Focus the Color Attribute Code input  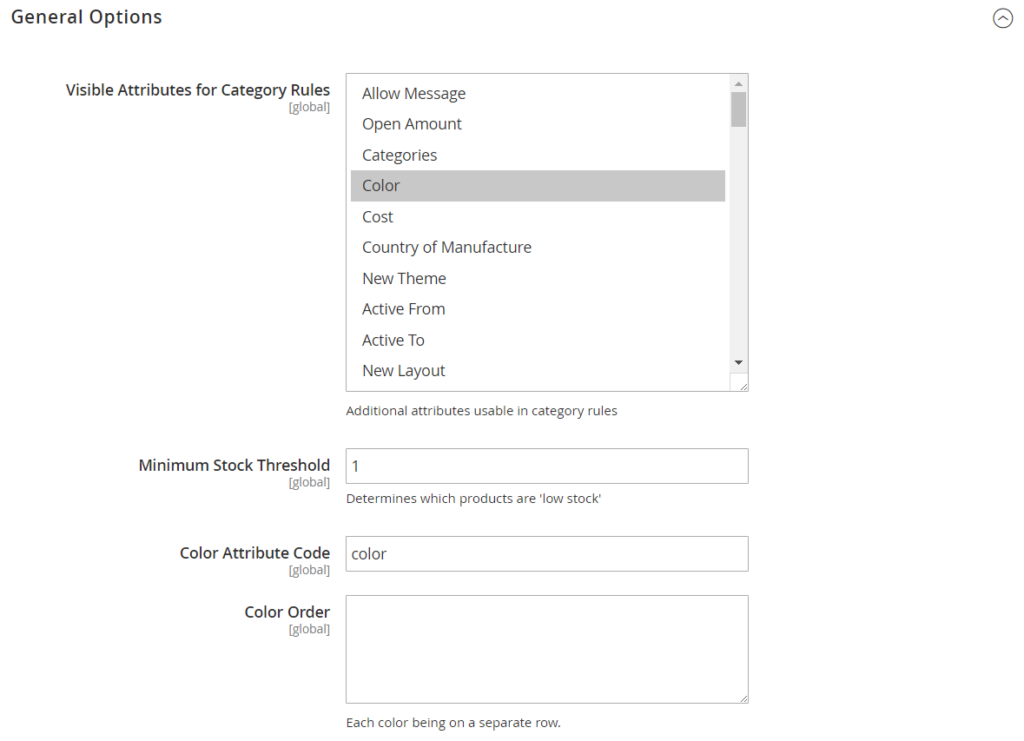546,554
